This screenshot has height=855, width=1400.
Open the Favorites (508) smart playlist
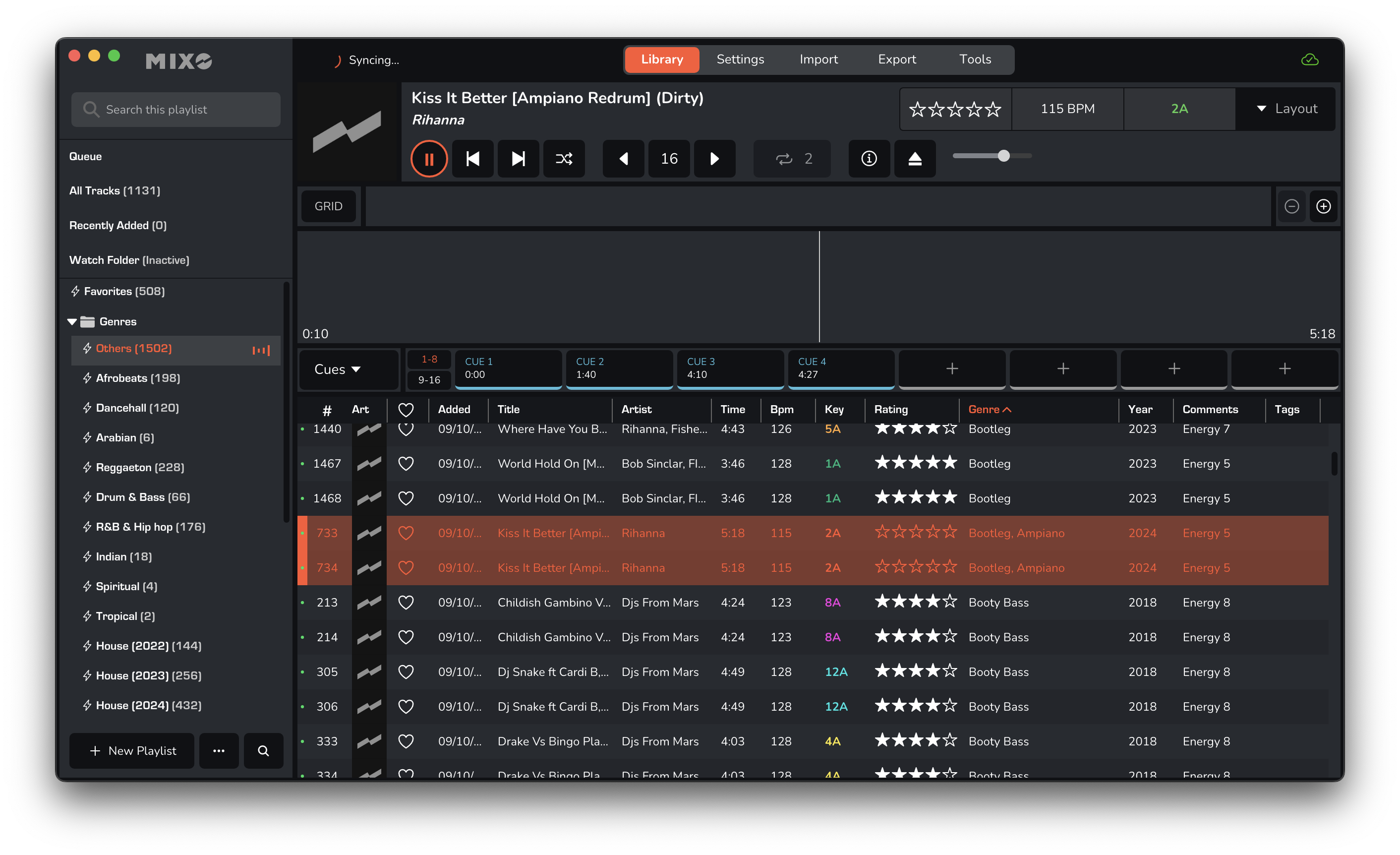click(x=124, y=291)
